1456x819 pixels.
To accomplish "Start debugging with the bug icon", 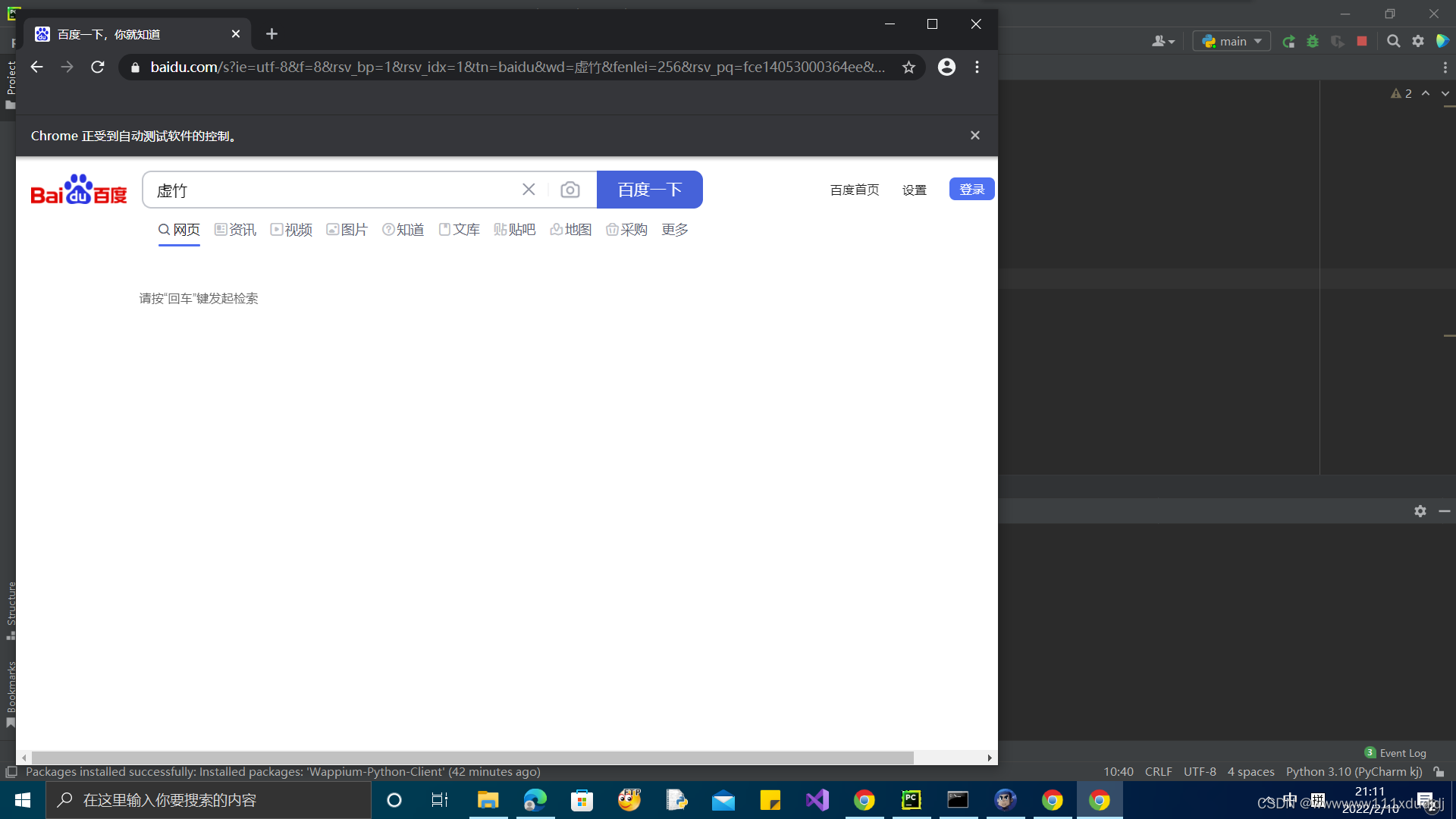I will point(1313,42).
